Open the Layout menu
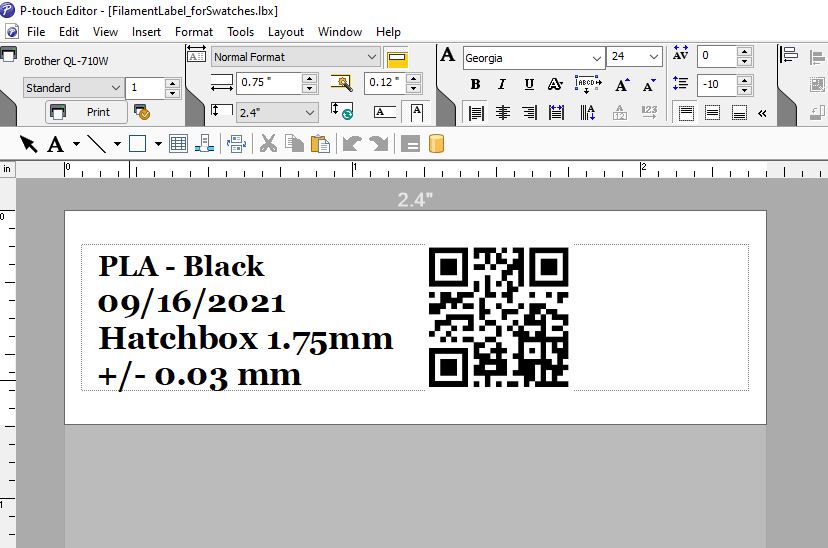 (x=286, y=32)
